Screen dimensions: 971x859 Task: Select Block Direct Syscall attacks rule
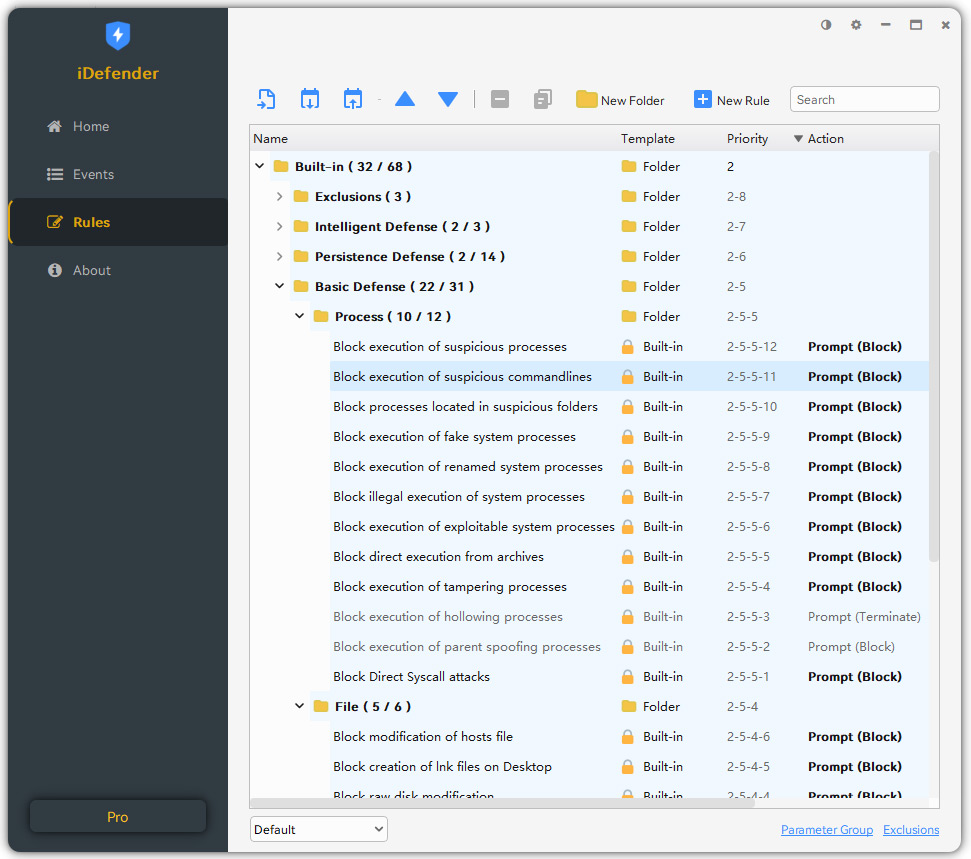point(411,677)
